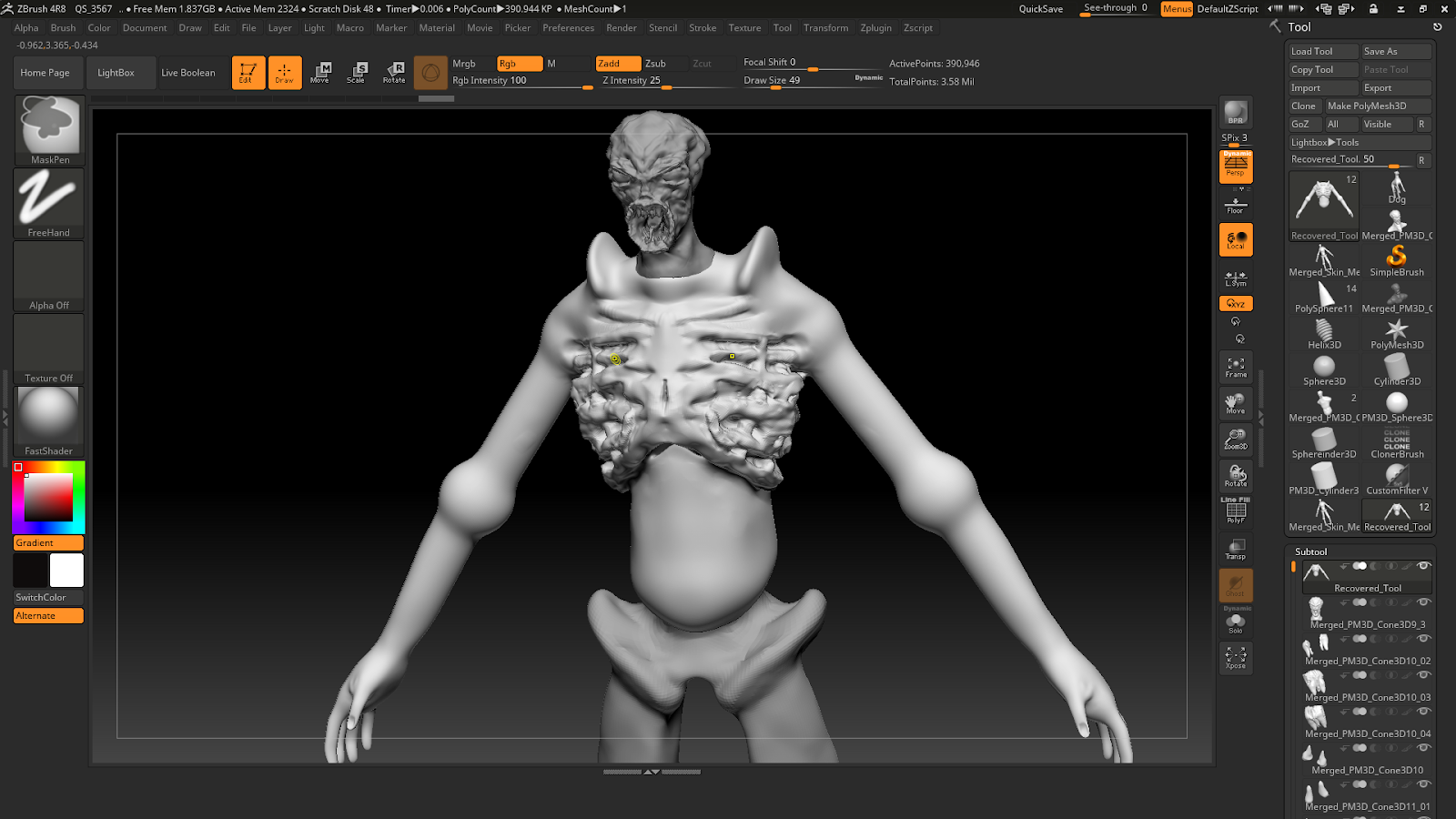Collapse the Tool palette header
The image size is (1456, 819).
coord(1299,27)
